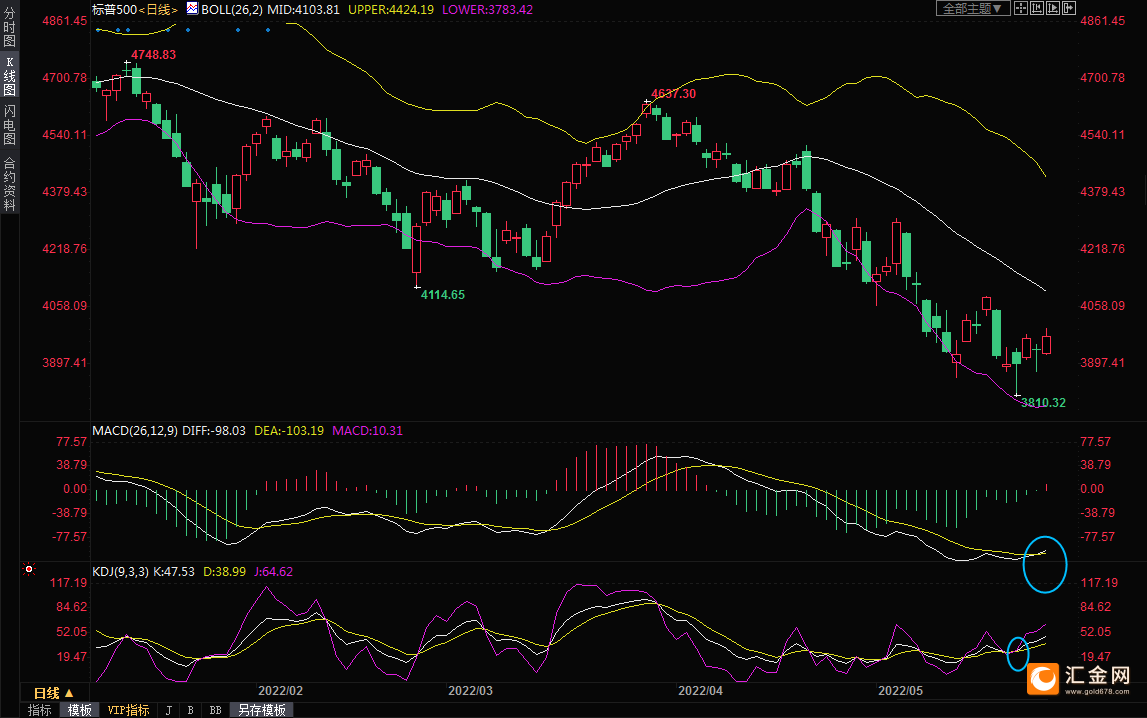Open the 日线 period selector

(53, 692)
